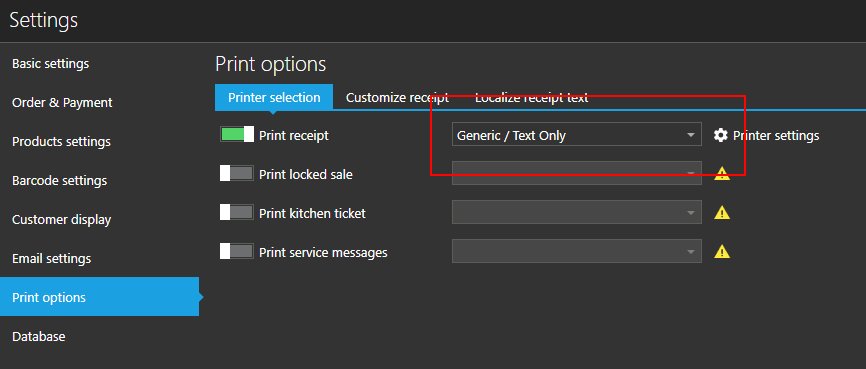866x369 pixels.
Task: Turn on Print kitchen ticket switch
Action: tap(237, 212)
